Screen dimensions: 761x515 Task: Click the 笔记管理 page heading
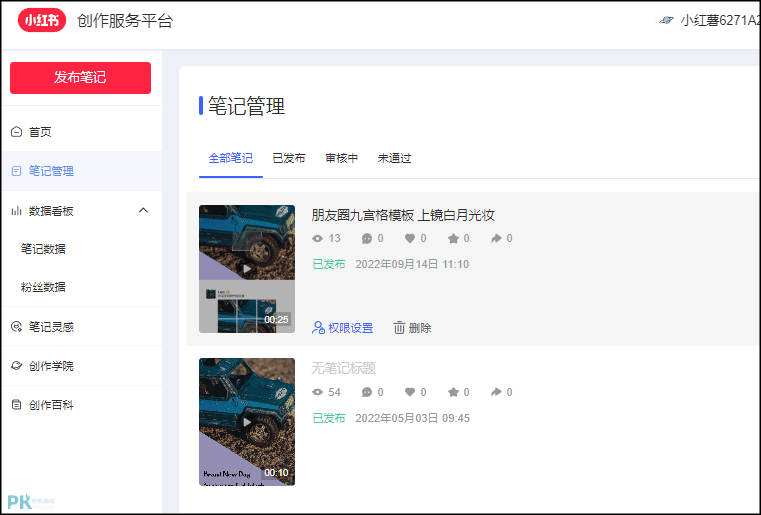[x=247, y=106]
